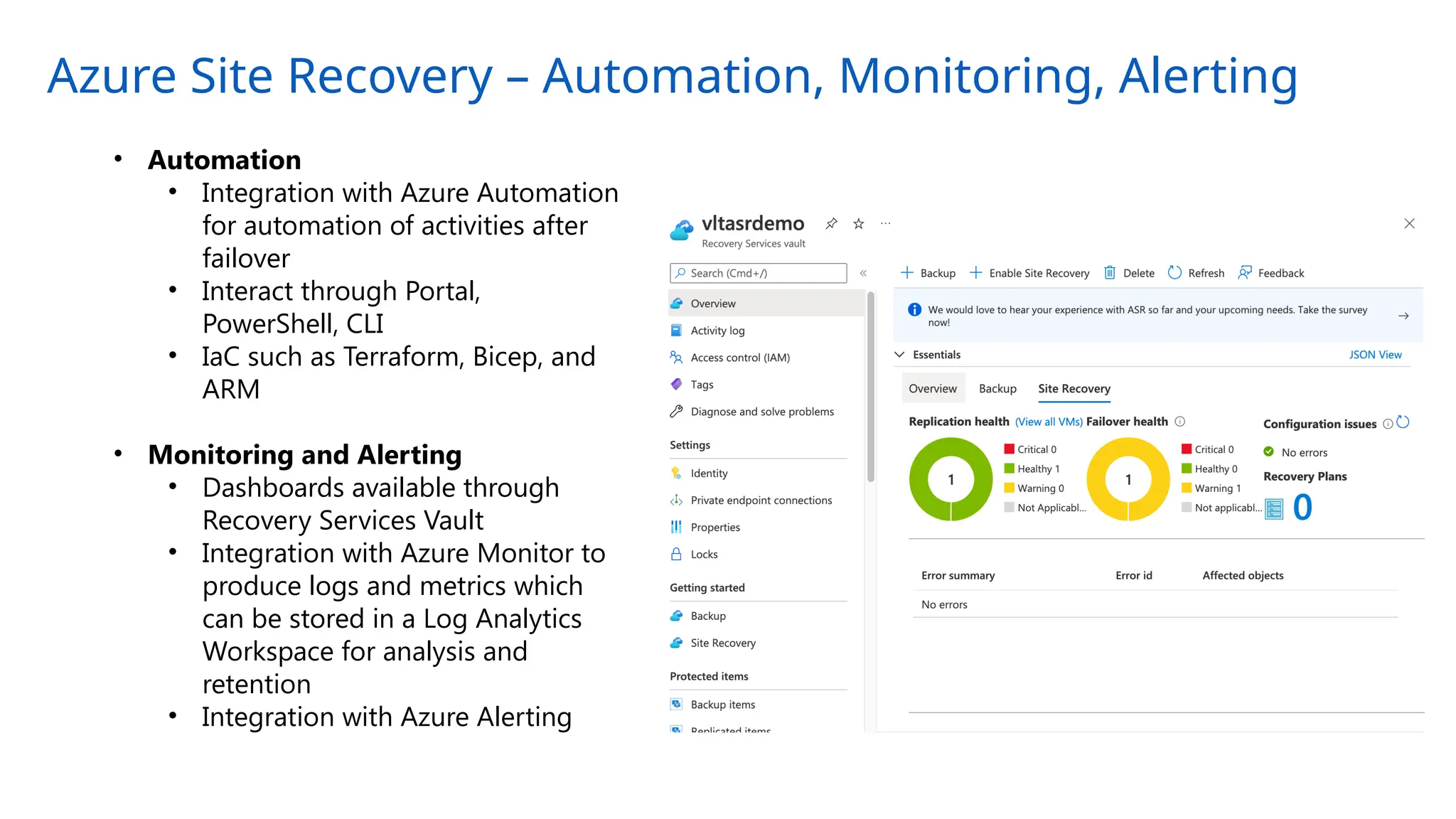This screenshot has width=1456, height=819.
Task: Click the sidebar vertical scrollbar
Action: (x=870, y=387)
